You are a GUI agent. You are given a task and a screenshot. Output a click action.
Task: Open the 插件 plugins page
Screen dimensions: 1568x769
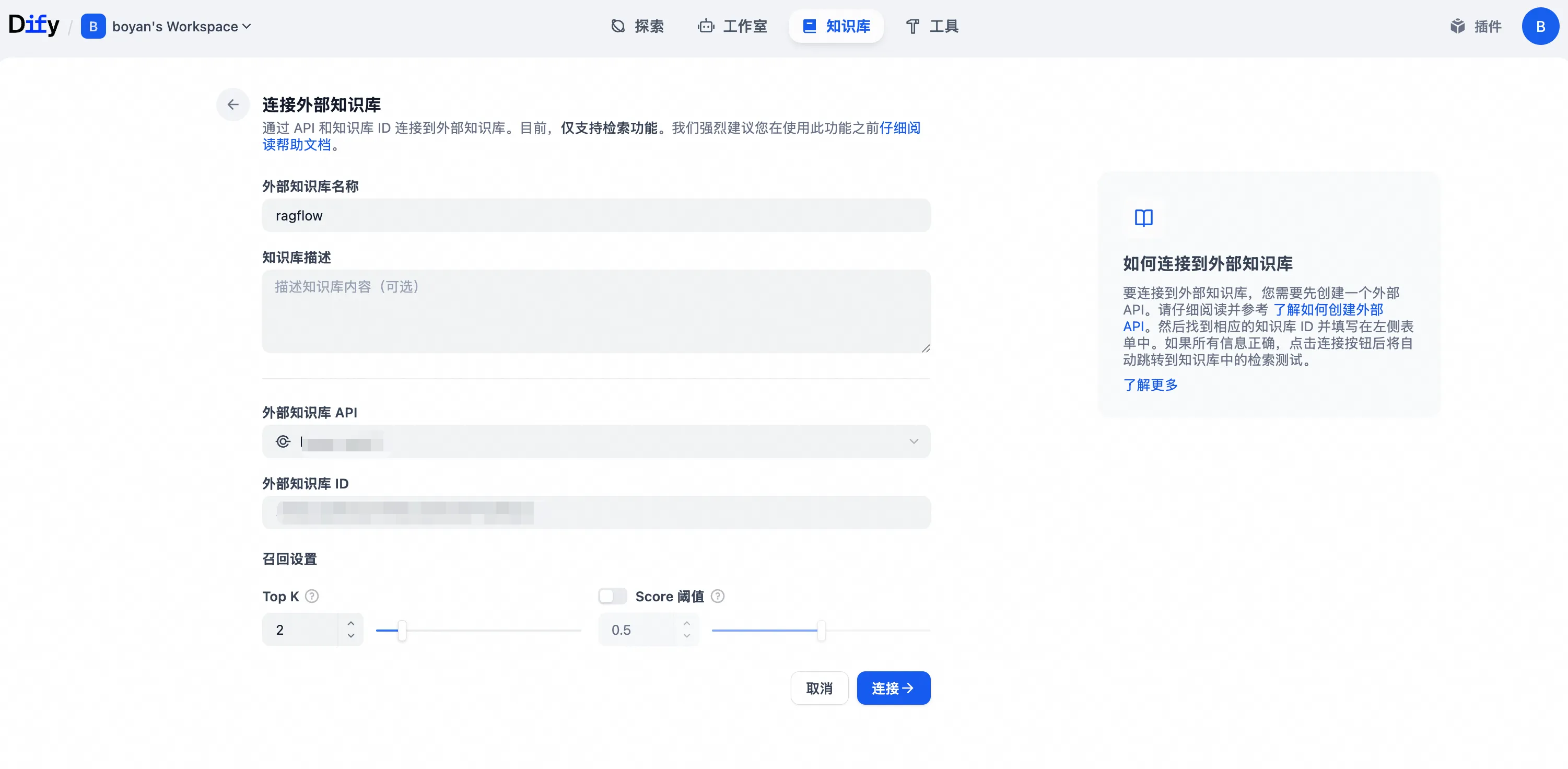1476,26
